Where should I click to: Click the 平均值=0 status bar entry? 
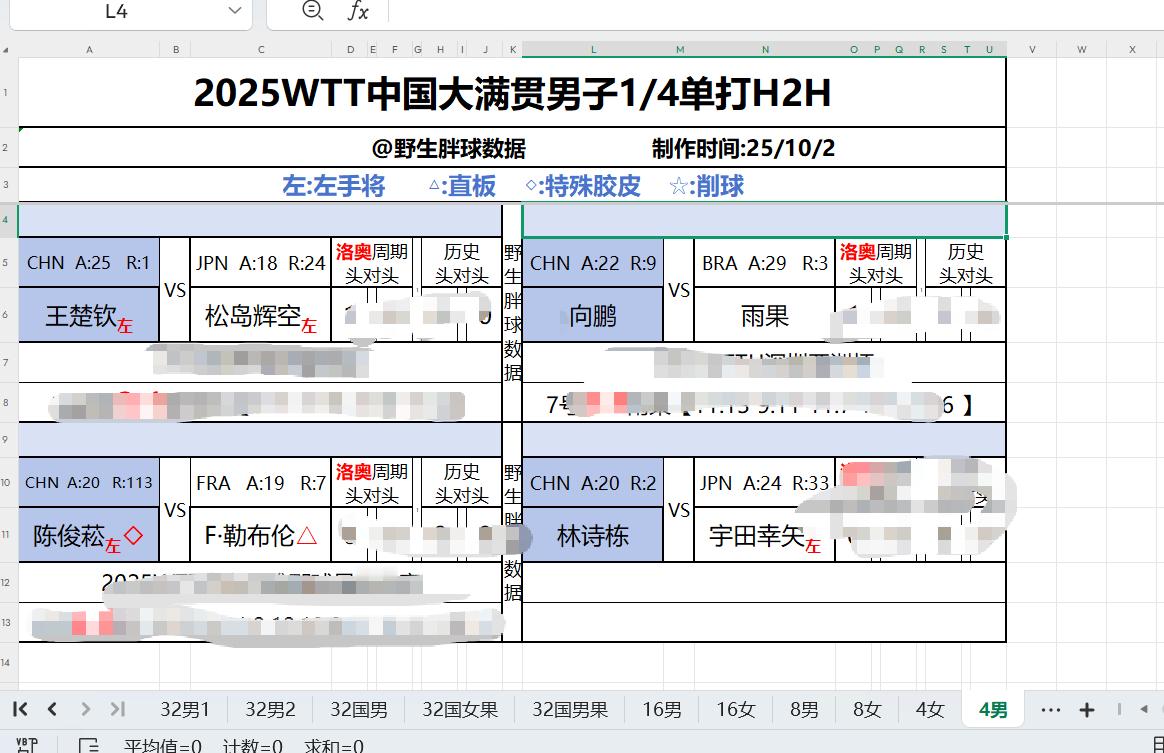(163, 746)
